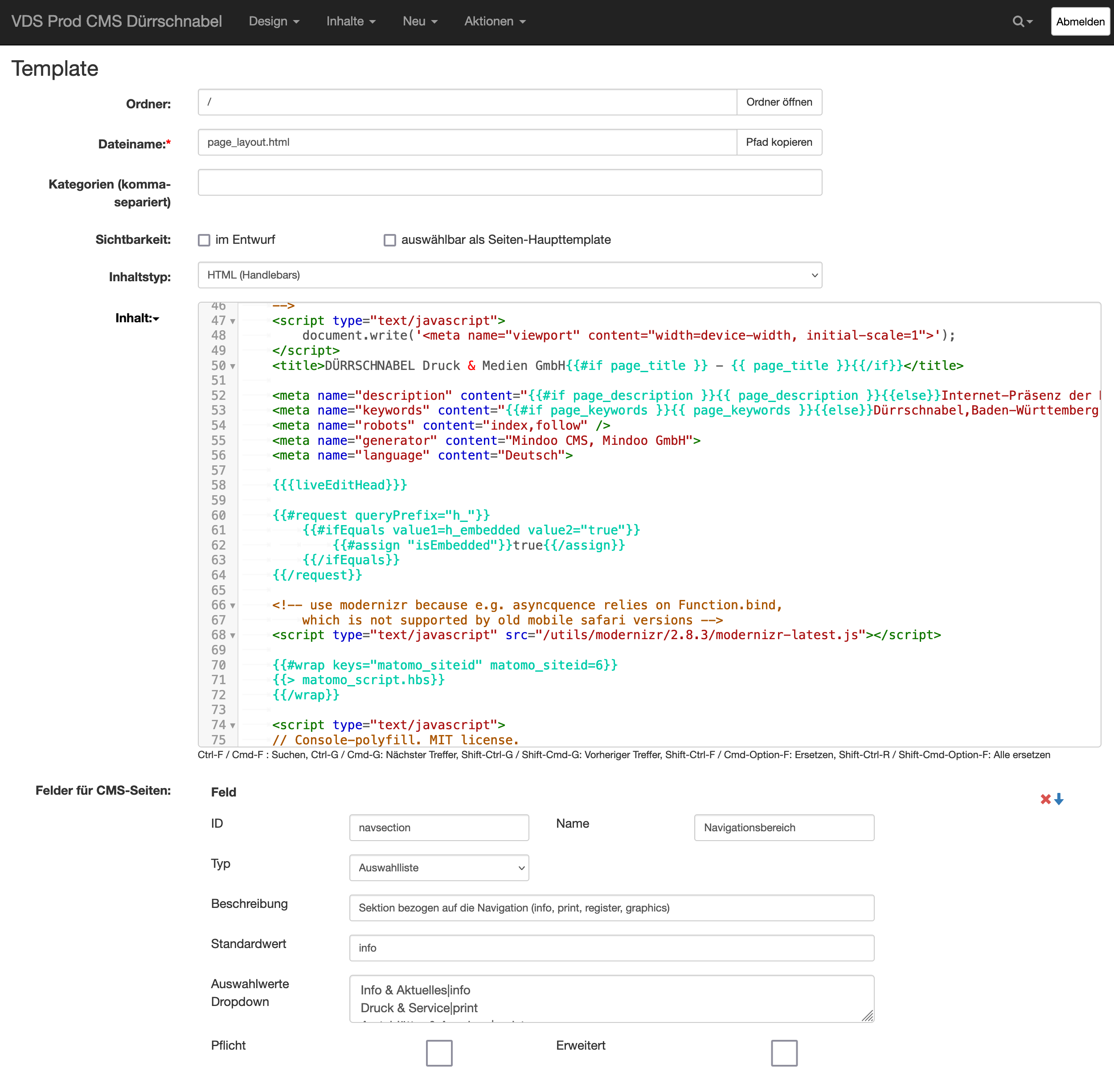Collapse code fold arrow at line 50
This screenshot has height=1092, width=1114.
pyautogui.click(x=233, y=366)
